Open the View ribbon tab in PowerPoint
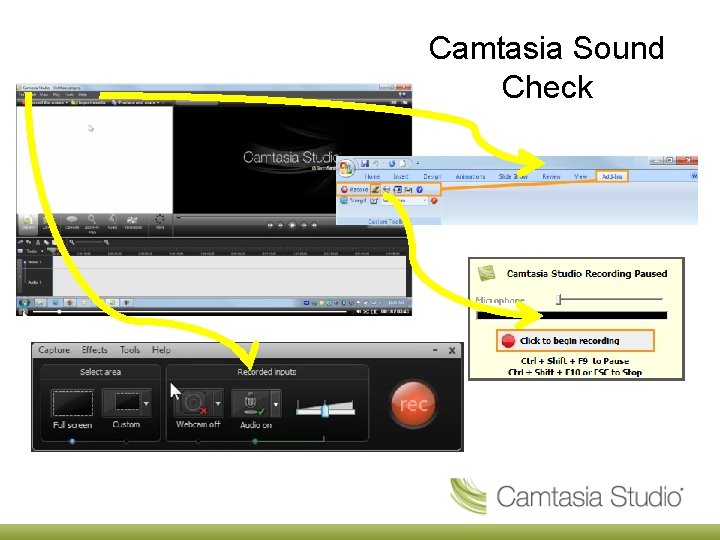This screenshot has height=540, width=720. point(580,176)
